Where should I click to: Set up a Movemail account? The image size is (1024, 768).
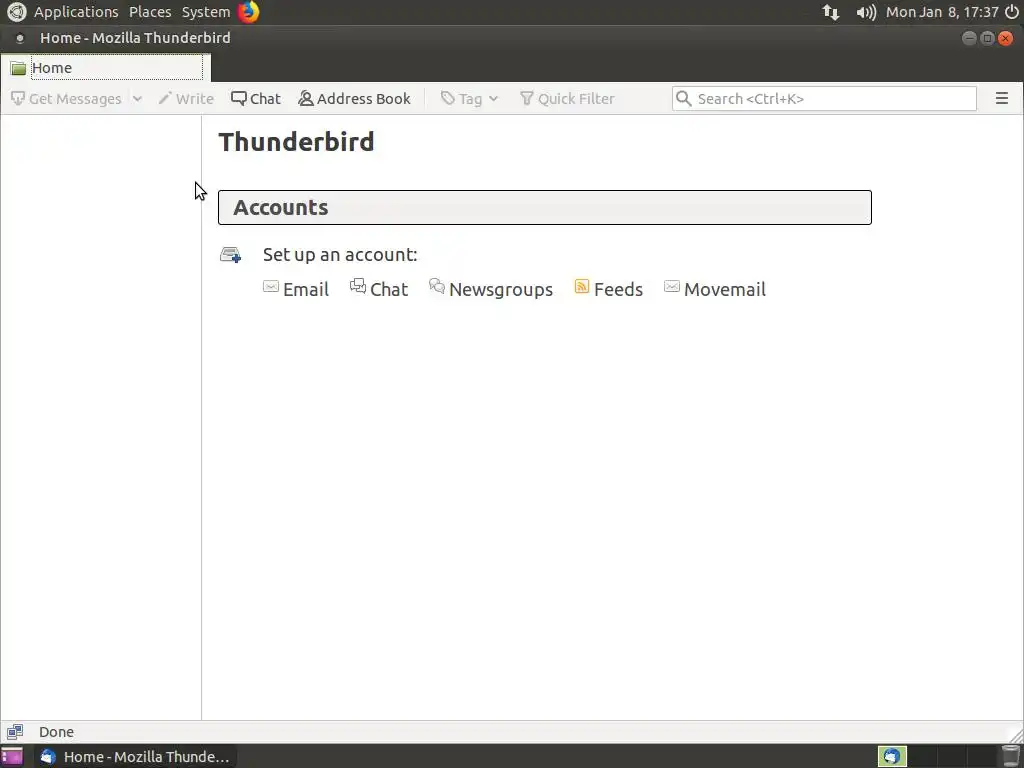(x=714, y=289)
